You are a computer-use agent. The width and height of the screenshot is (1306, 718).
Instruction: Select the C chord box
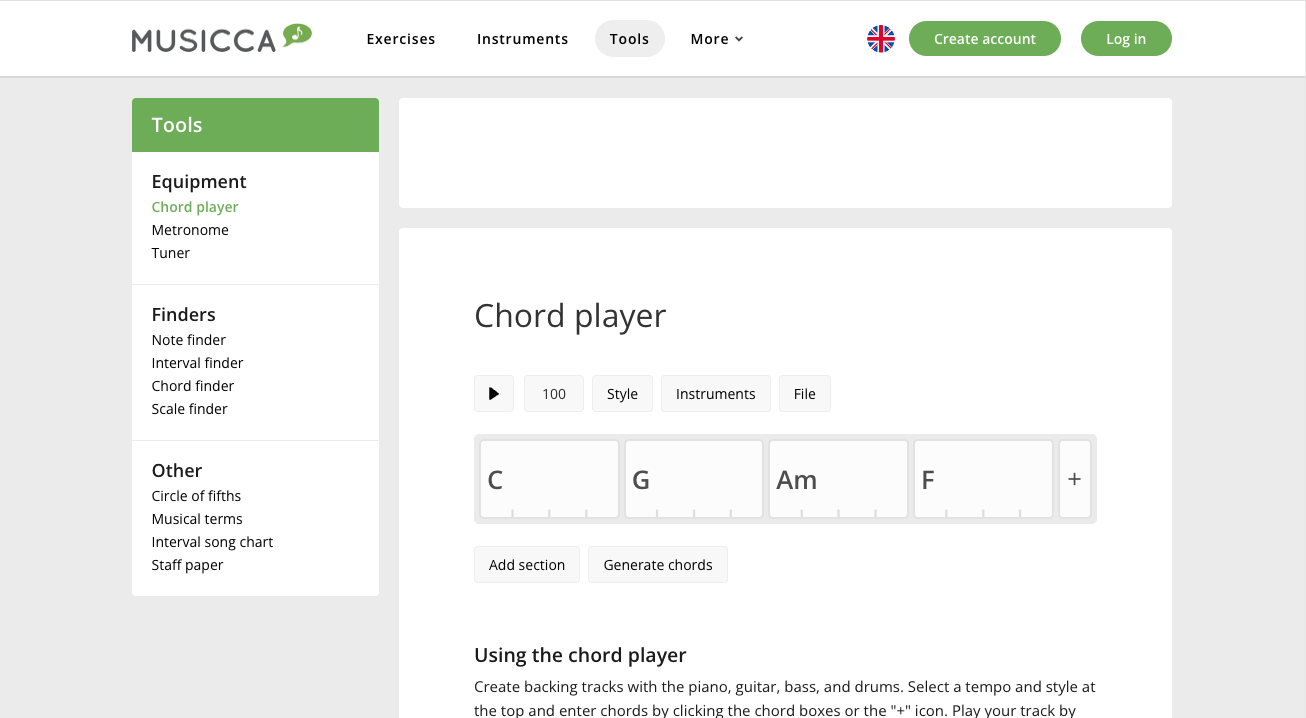pyautogui.click(x=549, y=479)
